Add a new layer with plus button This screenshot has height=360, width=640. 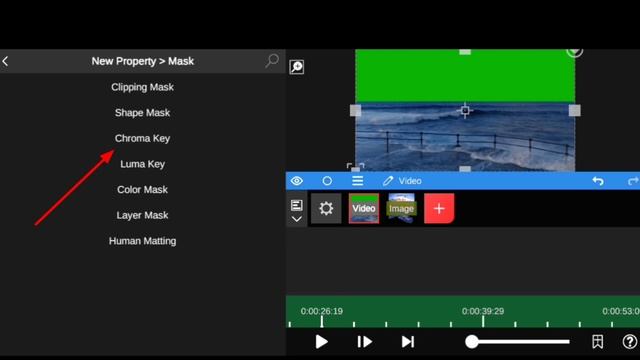439,209
